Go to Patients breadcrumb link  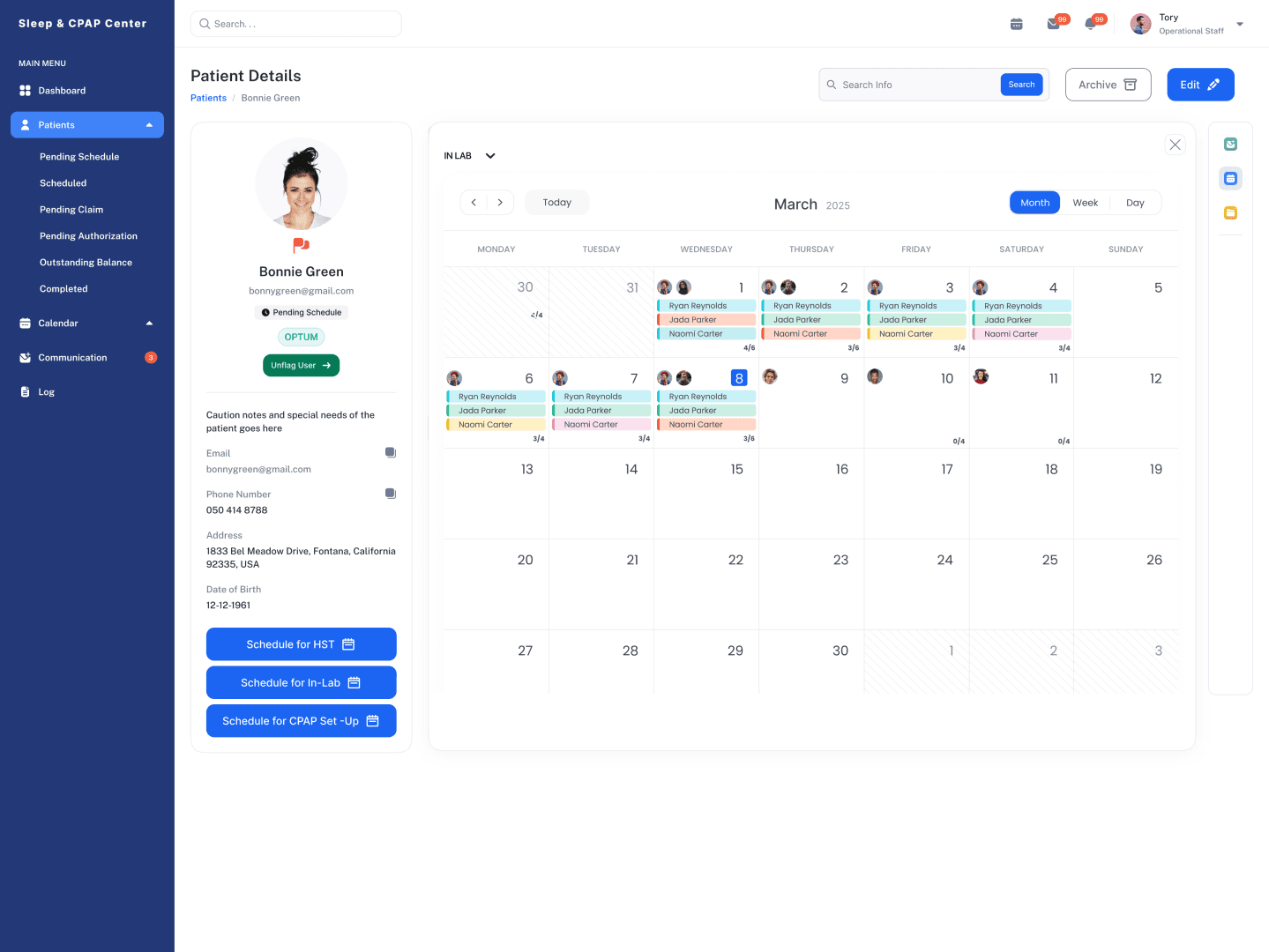(208, 98)
